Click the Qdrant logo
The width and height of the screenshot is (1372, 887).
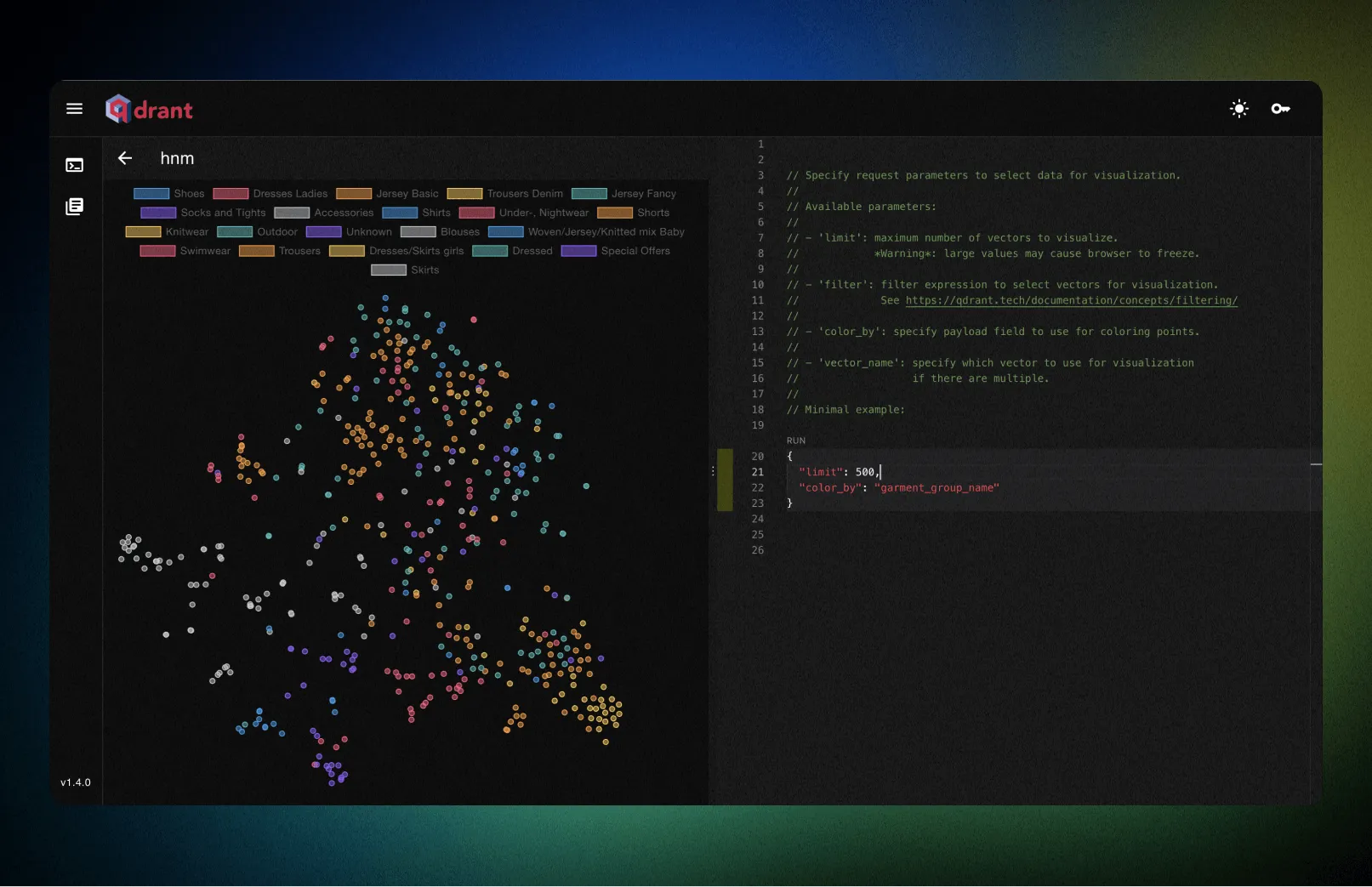(x=150, y=110)
